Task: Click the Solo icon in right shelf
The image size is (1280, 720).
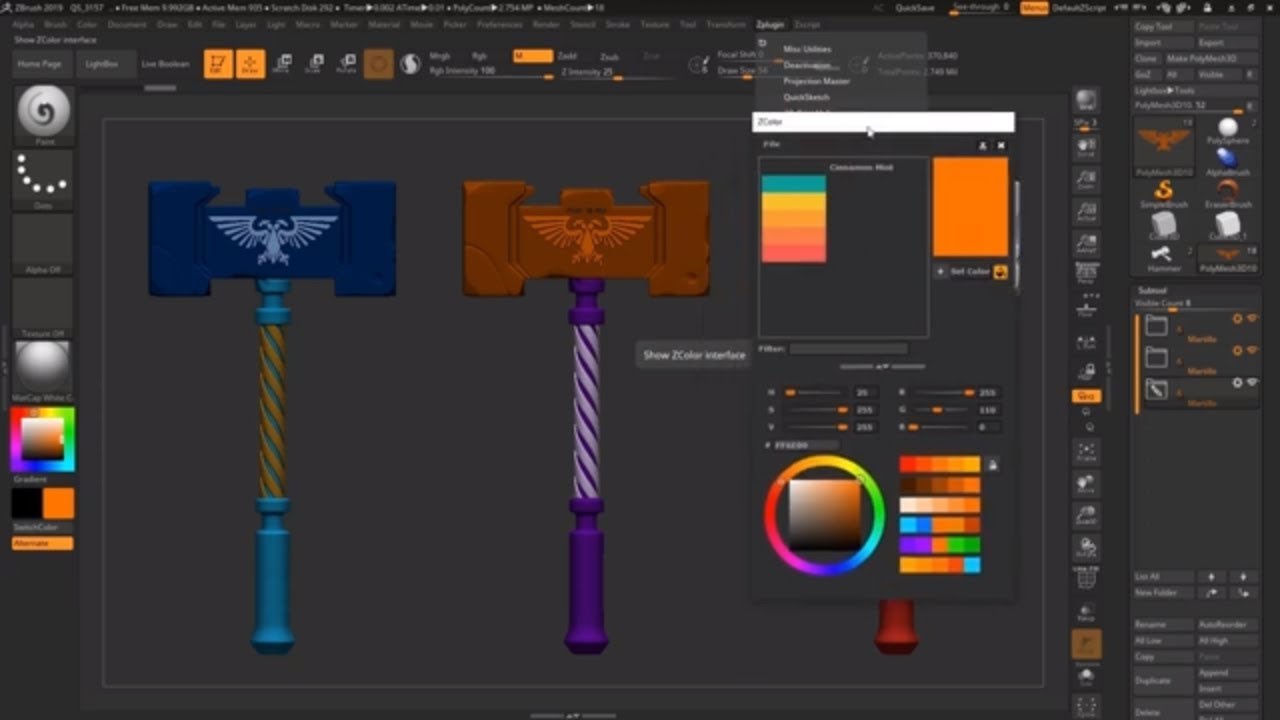Action: tap(1086, 677)
